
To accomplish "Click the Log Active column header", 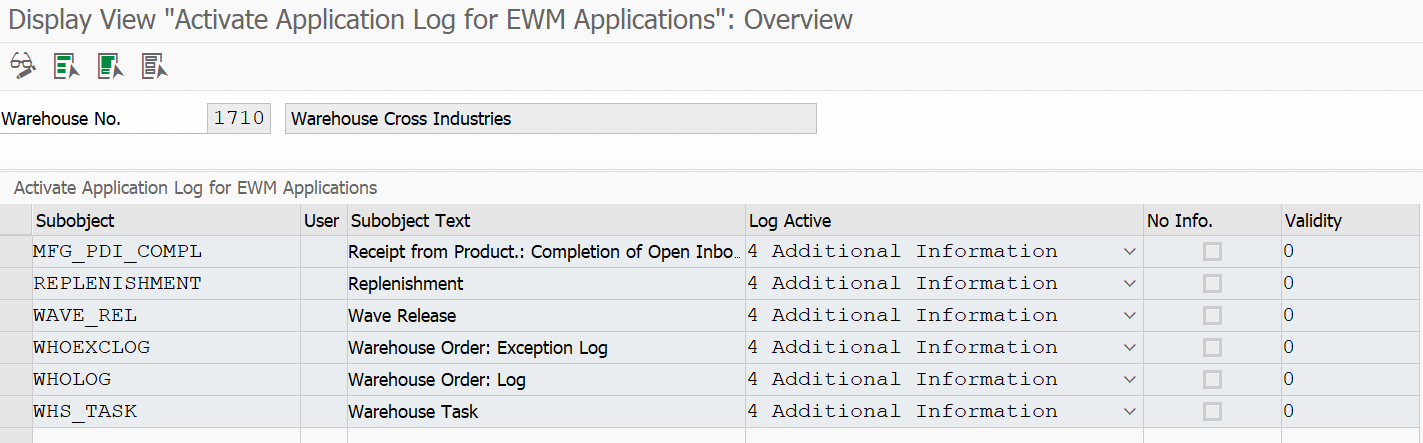I will [944, 221].
